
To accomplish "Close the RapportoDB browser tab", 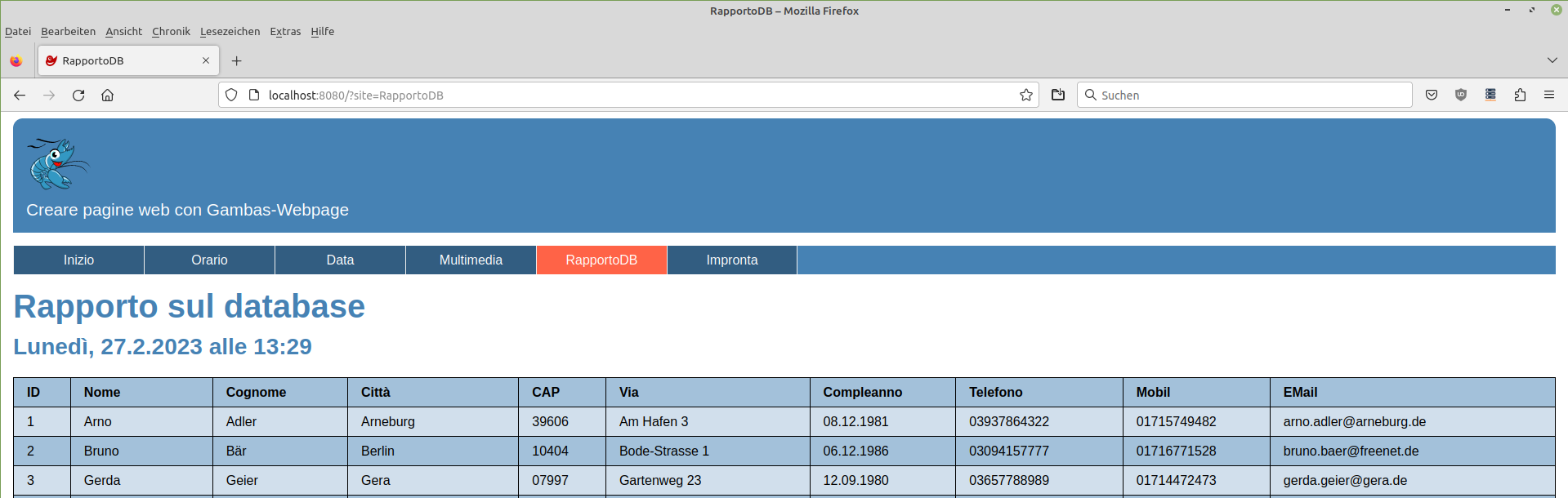I will (x=206, y=60).
